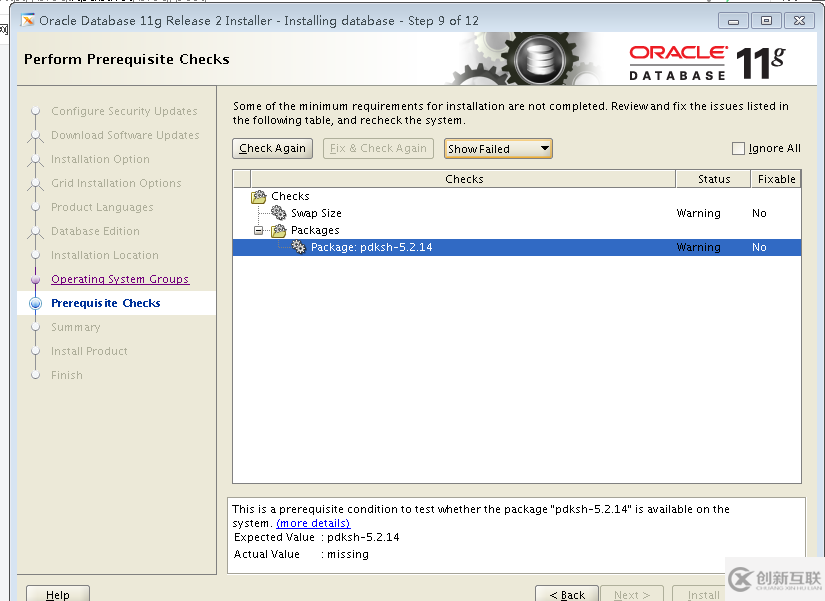825x601 pixels.
Task: Select the Configure Security Updates step
Action: pos(124,111)
